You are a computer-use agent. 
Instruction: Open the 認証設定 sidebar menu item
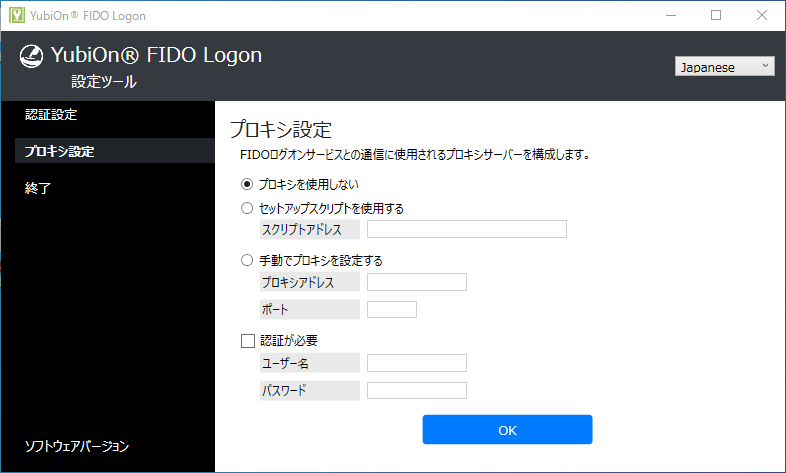[x=51, y=114]
